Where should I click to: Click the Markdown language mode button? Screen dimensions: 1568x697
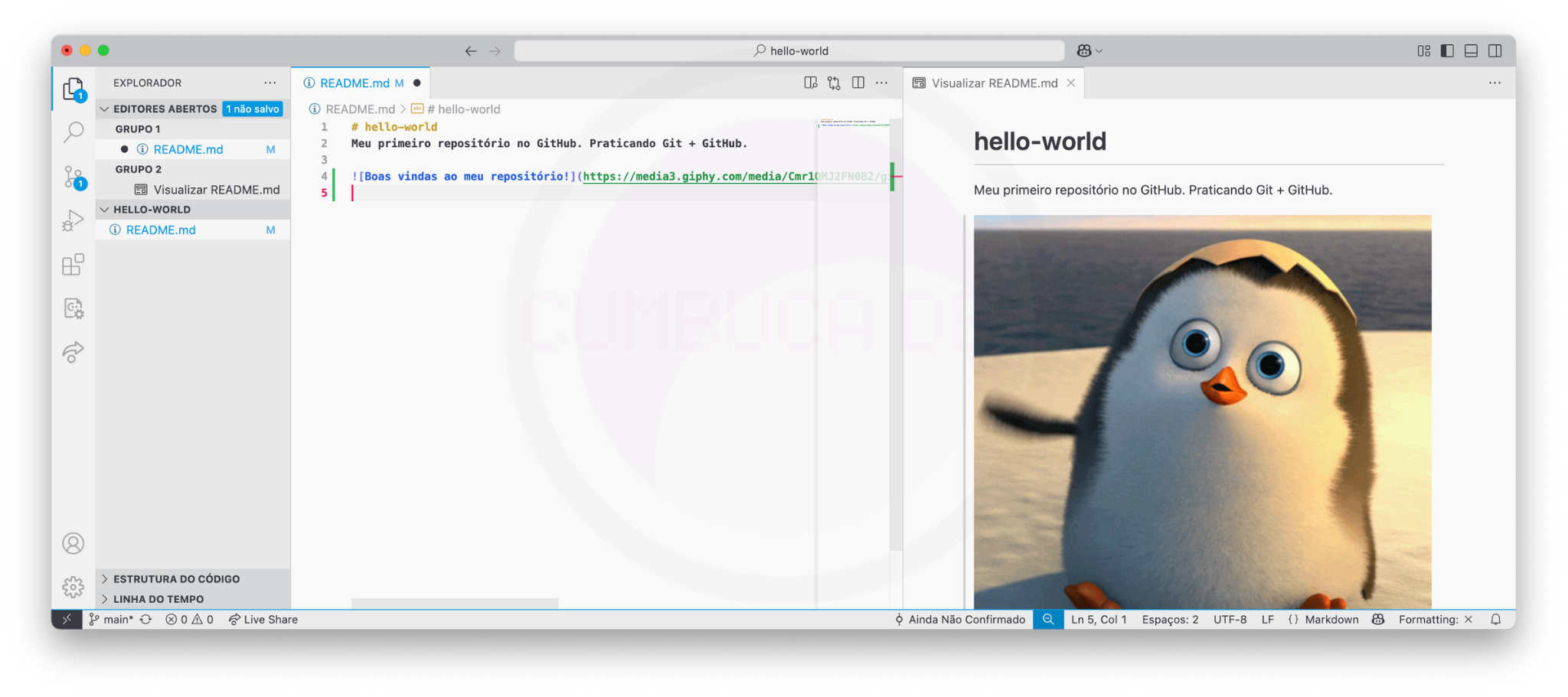1331,620
